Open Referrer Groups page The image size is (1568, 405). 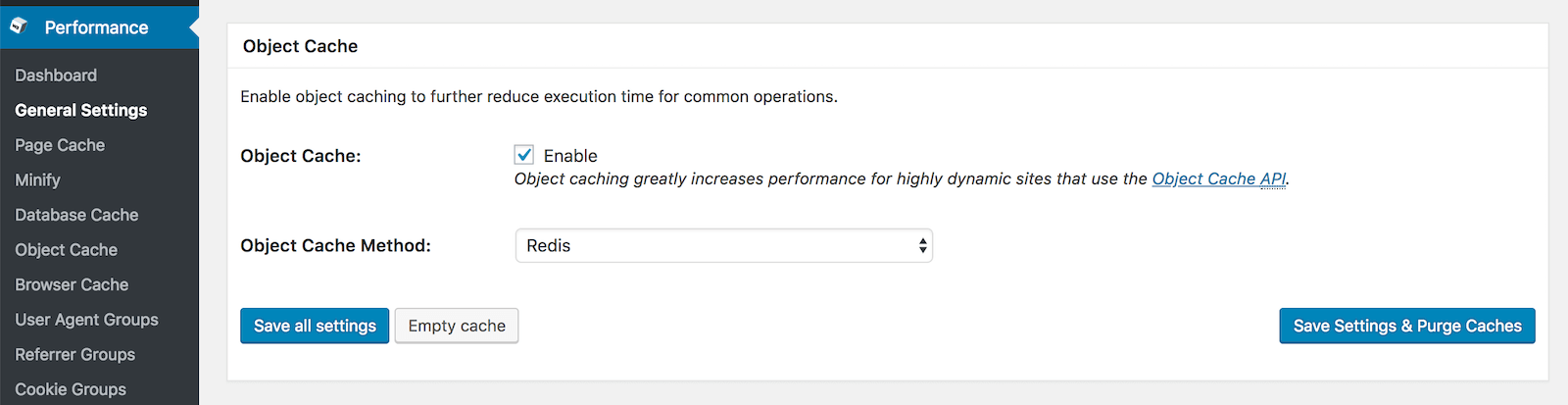pyautogui.click(x=75, y=355)
